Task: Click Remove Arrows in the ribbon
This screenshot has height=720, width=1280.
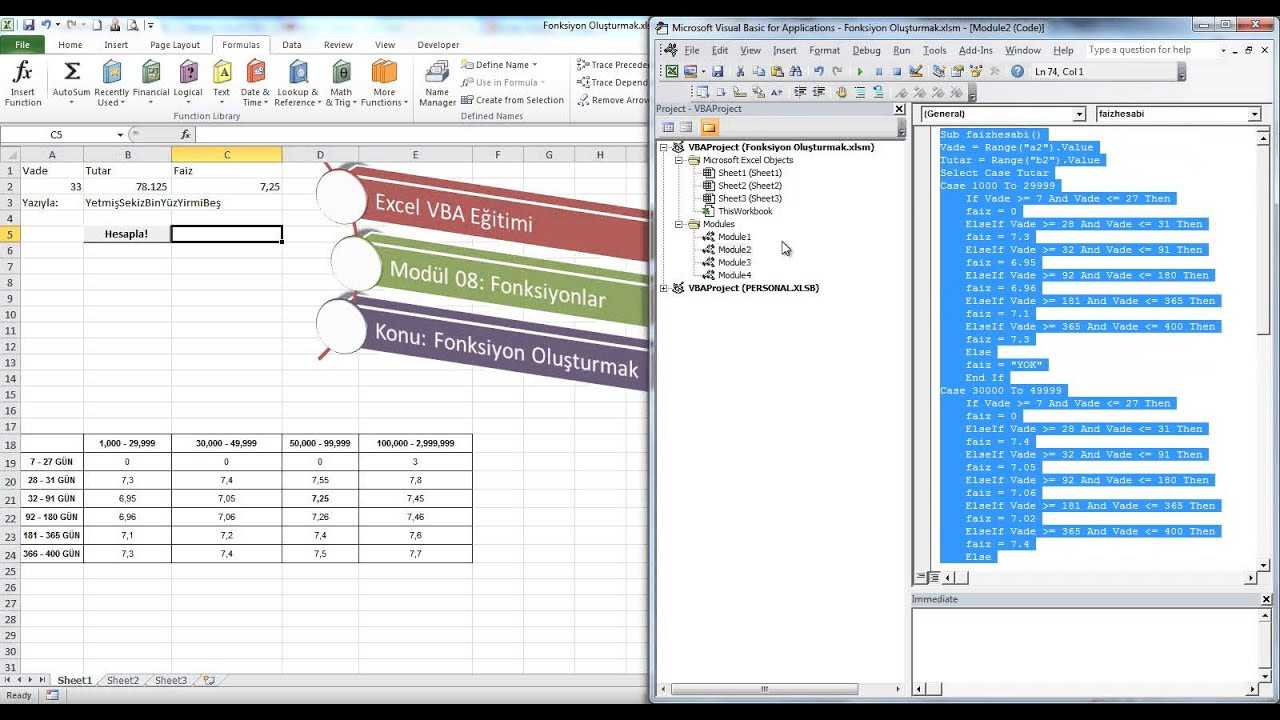Action: coord(612,100)
